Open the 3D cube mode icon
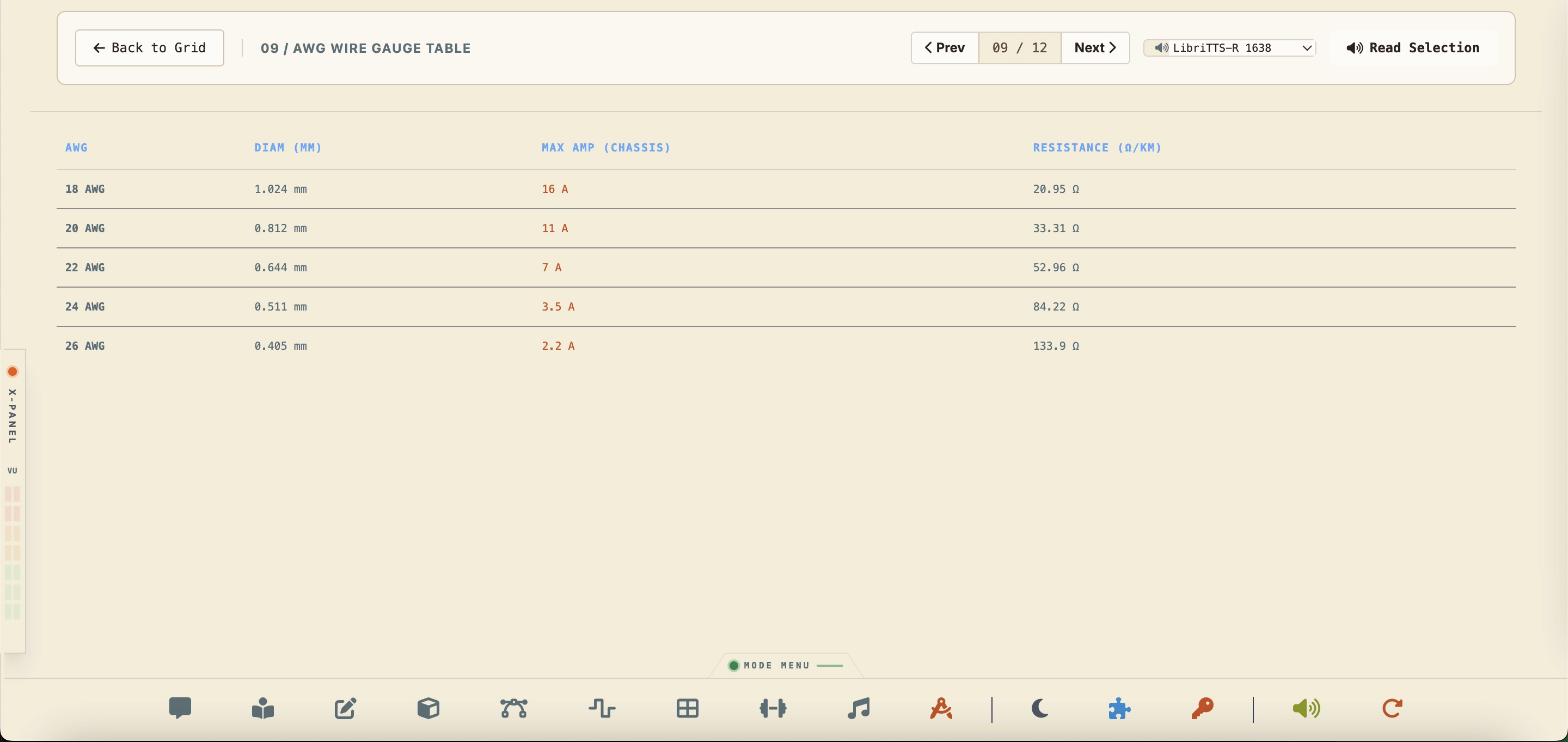Viewport: 1568px width, 742px height. 428,708
